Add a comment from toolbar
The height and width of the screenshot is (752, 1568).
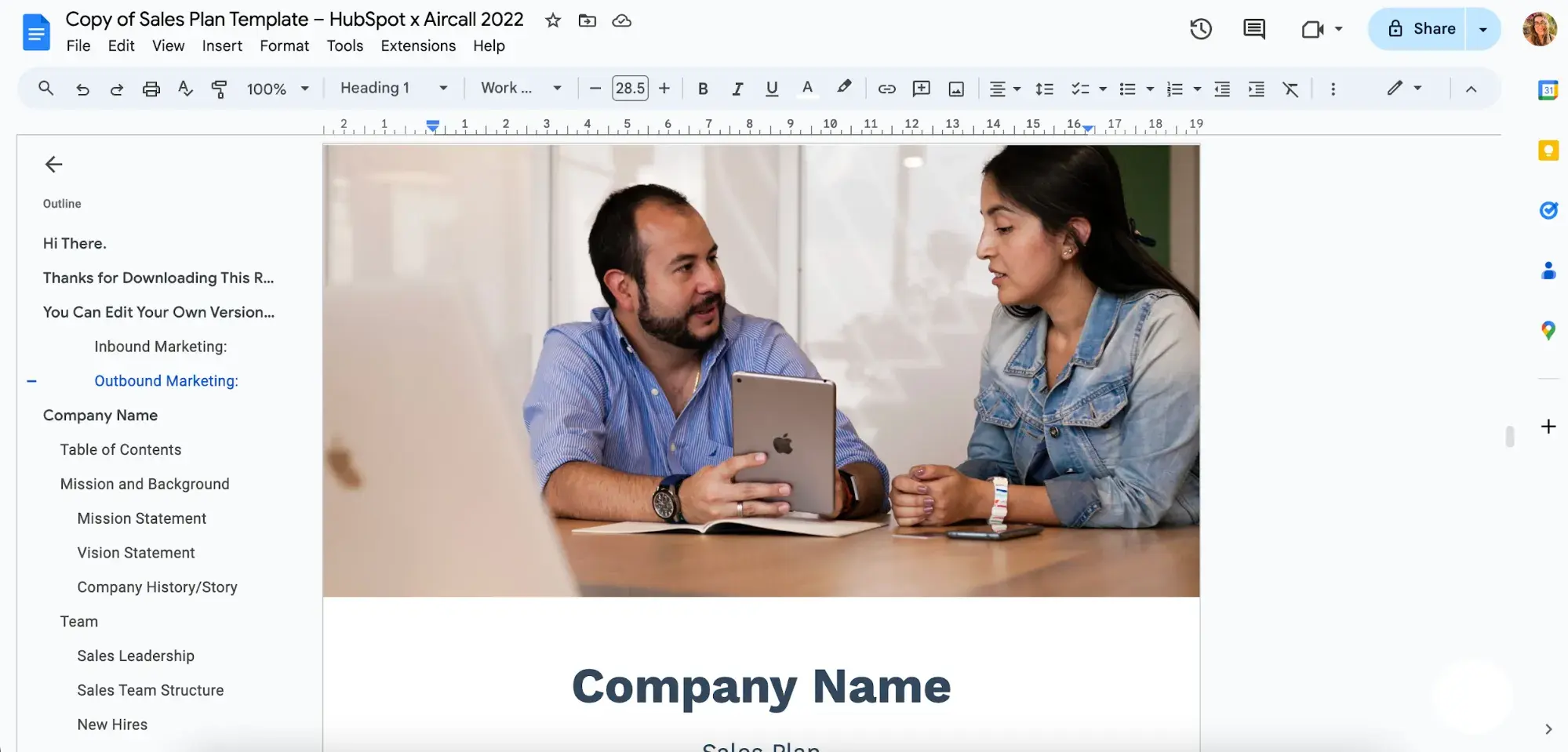(922, 89)
